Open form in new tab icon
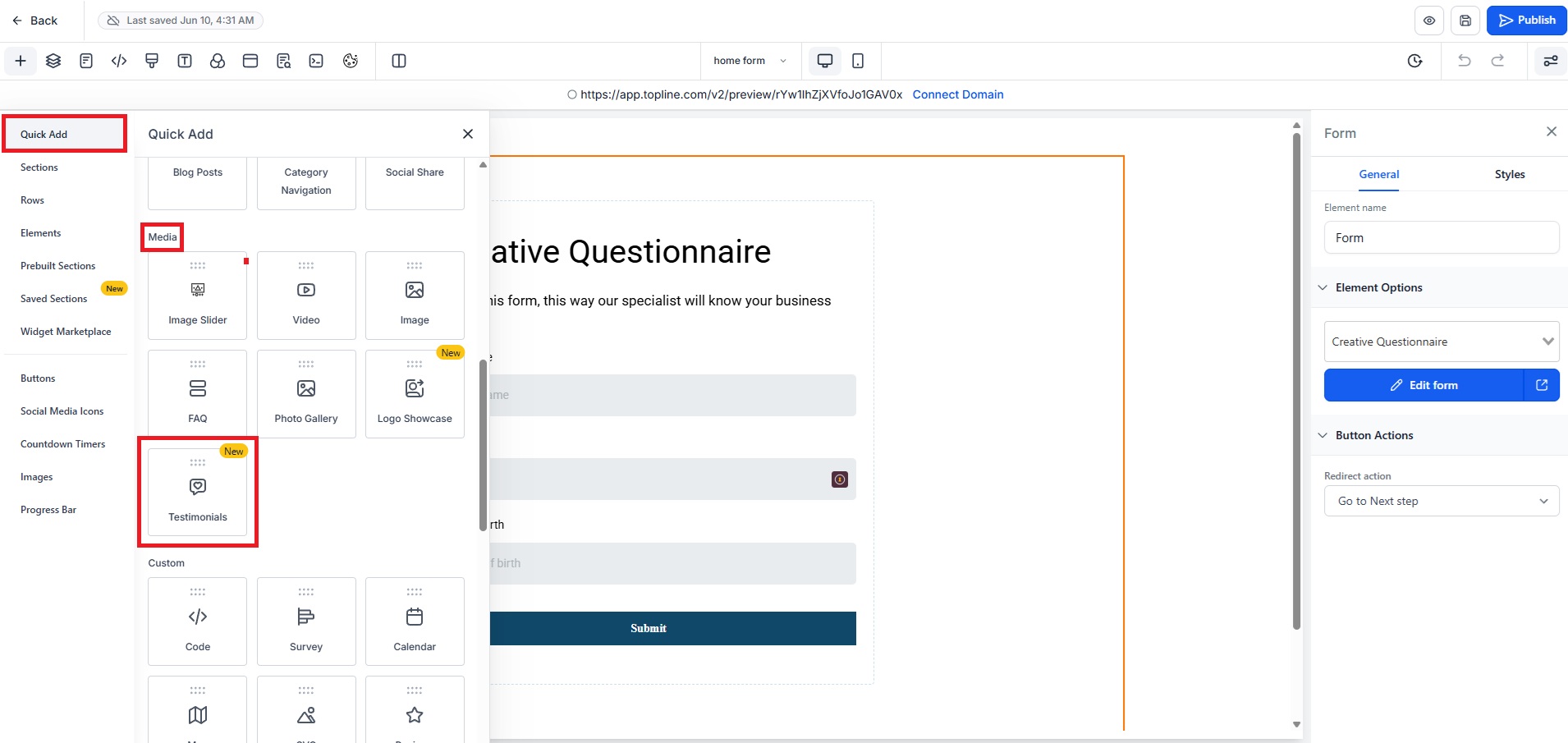 (1542, 385)
